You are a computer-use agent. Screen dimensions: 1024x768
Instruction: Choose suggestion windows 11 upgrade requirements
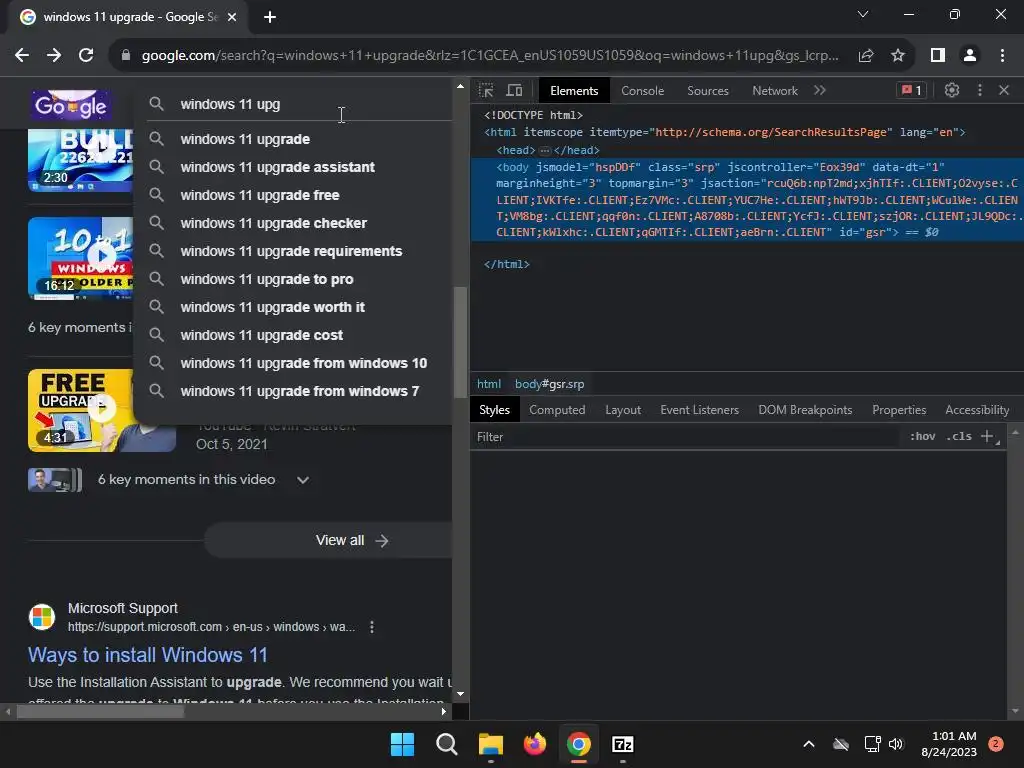(293, 251)
